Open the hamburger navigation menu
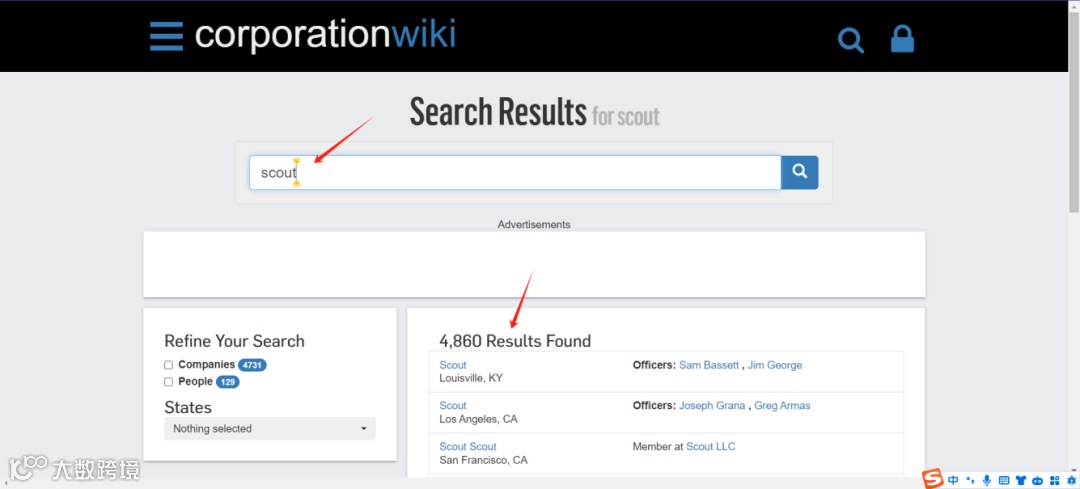 pos(166,36)
